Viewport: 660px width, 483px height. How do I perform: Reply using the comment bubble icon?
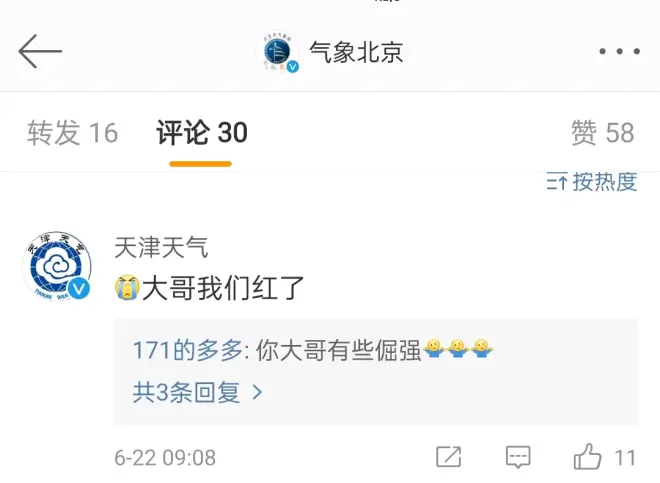tap(518, 457)
